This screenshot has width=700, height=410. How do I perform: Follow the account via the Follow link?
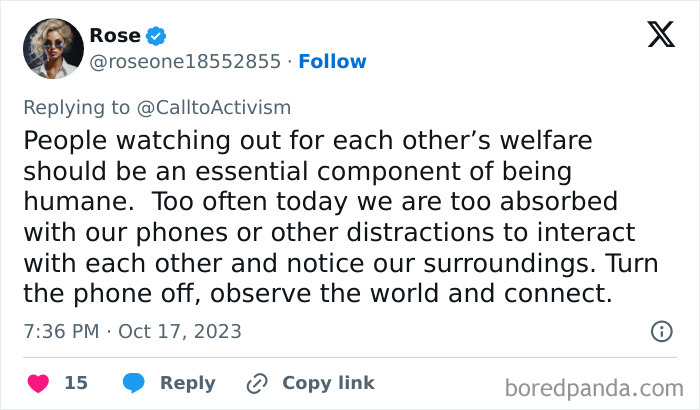pos(333,62)
